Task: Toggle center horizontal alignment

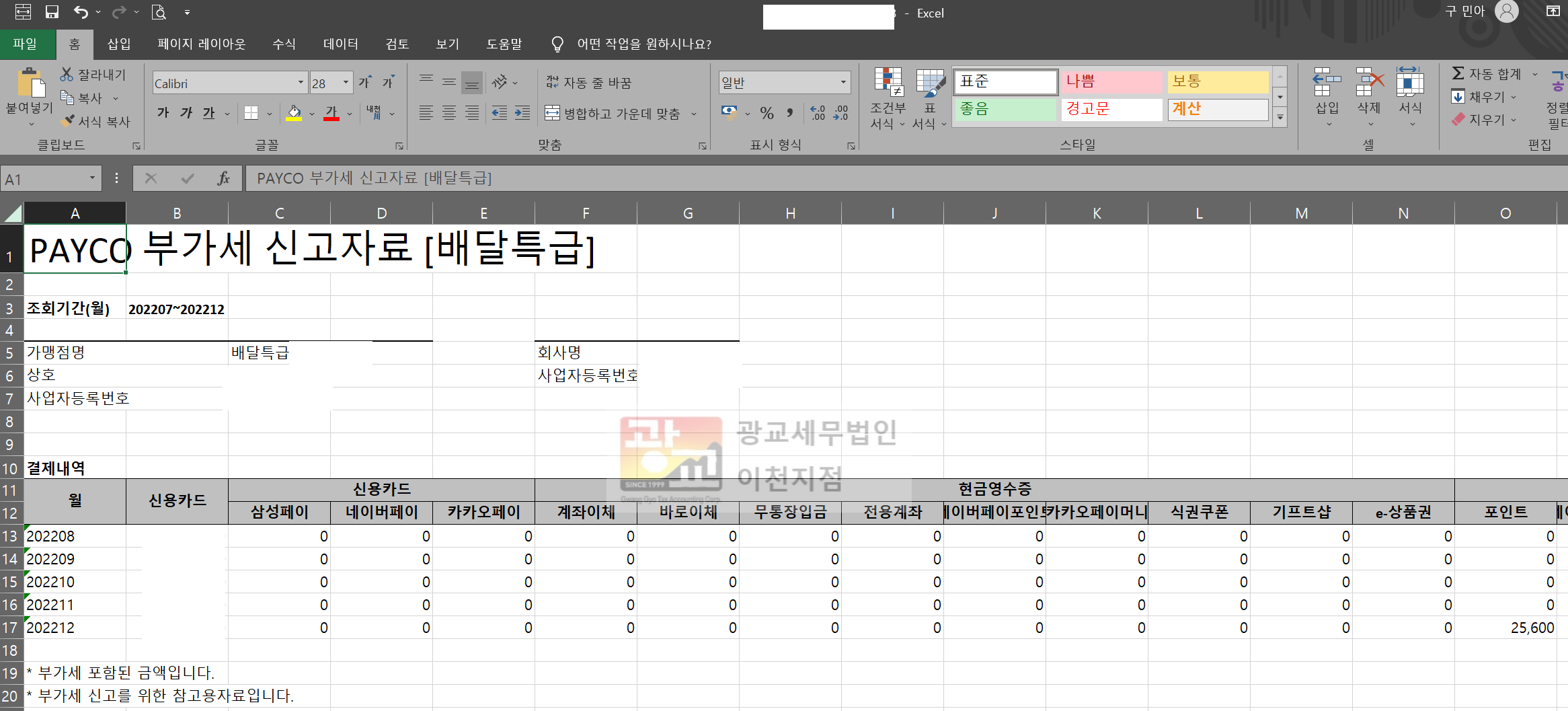Action: point(449,113)
